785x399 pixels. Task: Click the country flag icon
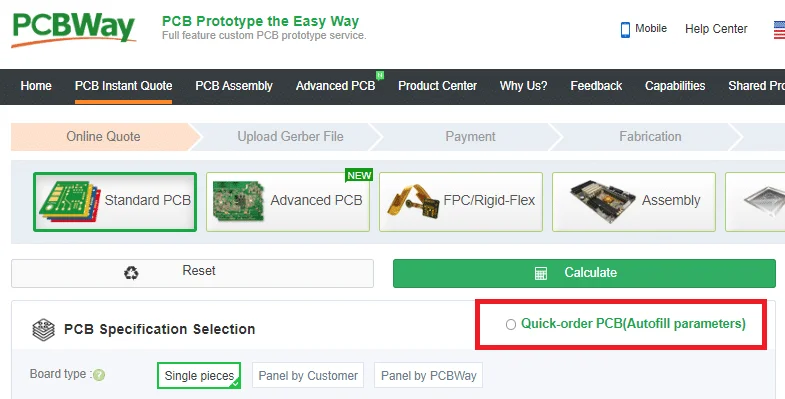coord(779,30)
